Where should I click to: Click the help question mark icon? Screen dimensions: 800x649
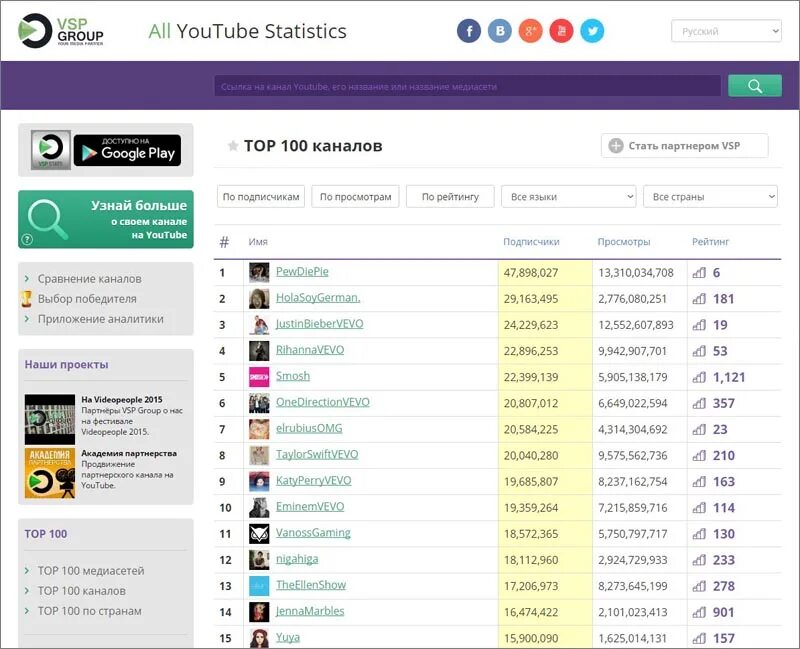click(27, 239)
